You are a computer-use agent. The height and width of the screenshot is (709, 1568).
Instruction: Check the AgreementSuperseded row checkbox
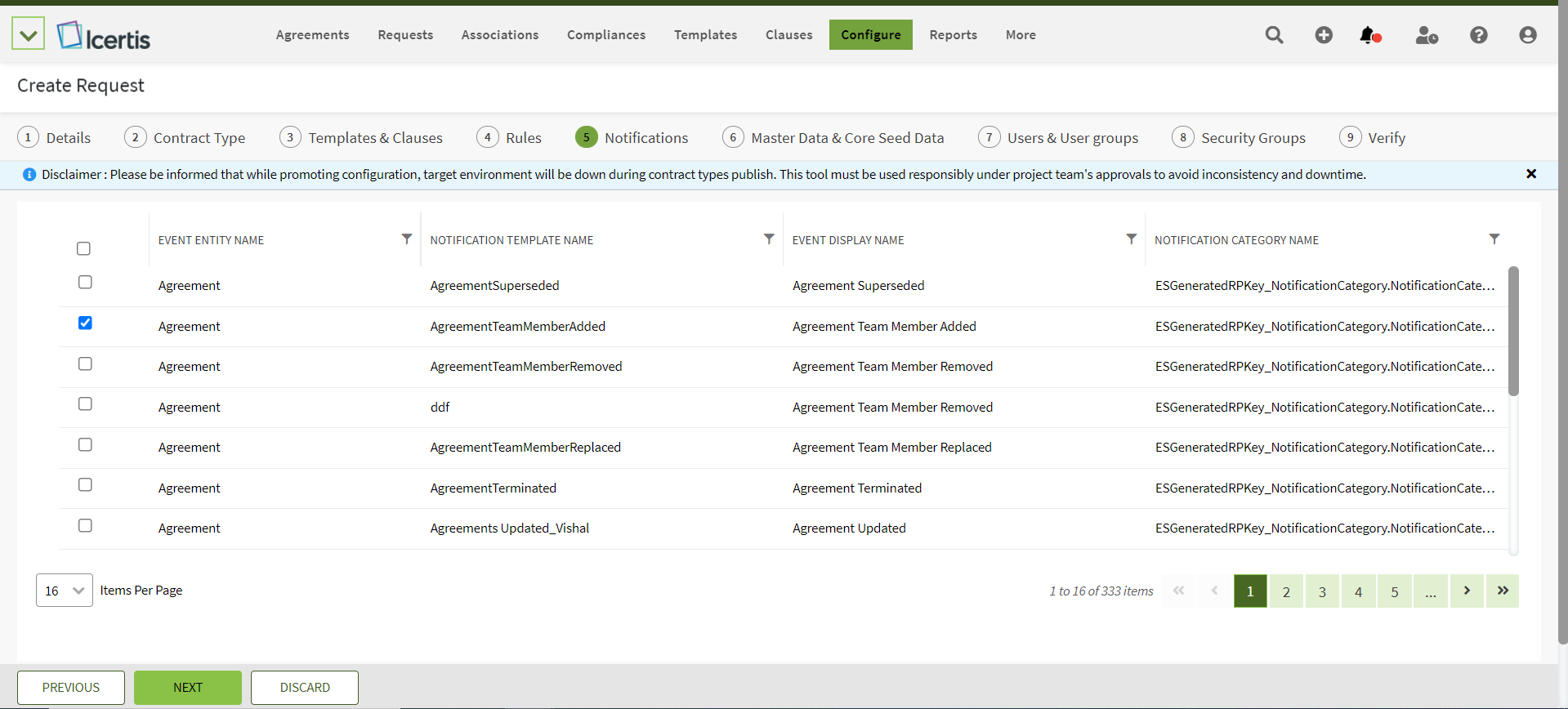point(85,282)
